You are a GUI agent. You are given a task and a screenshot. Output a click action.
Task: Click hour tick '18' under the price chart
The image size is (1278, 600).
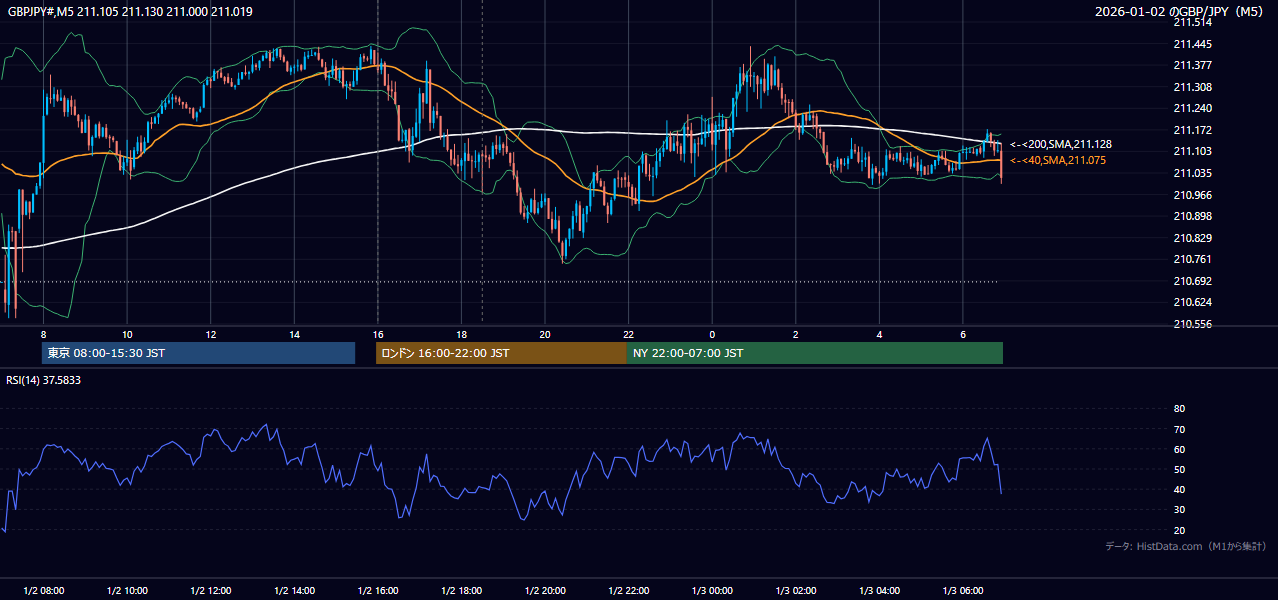pyautogui.click(x=461, y=334)
